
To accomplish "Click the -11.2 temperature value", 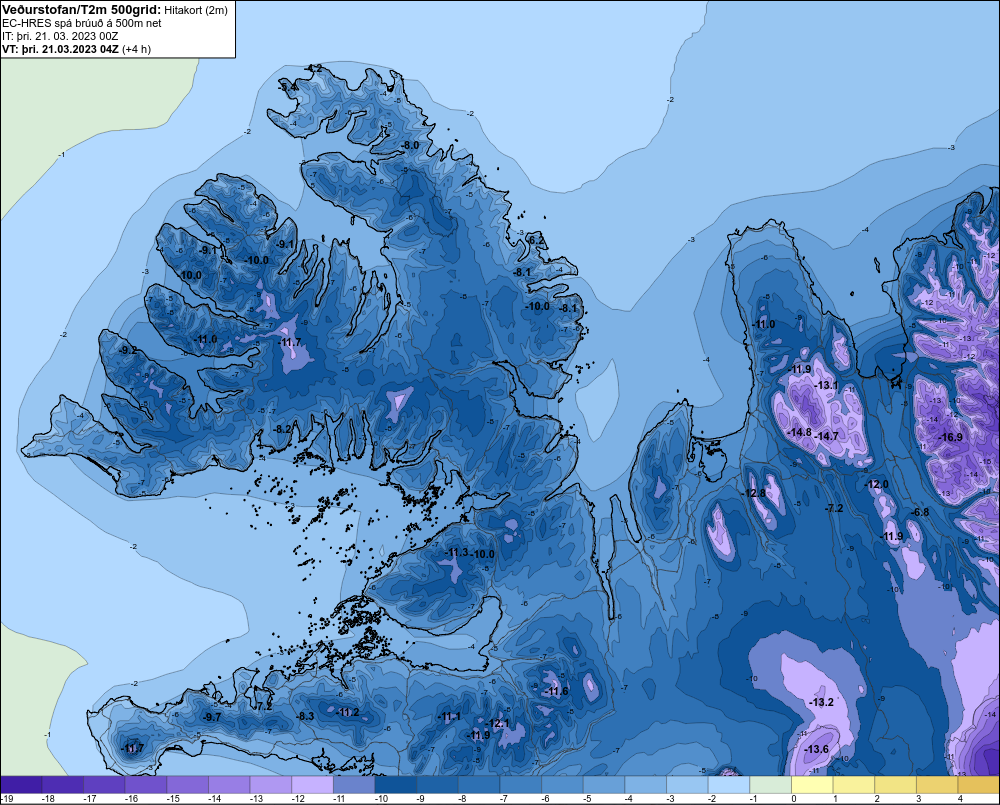I will pos(348,712).
